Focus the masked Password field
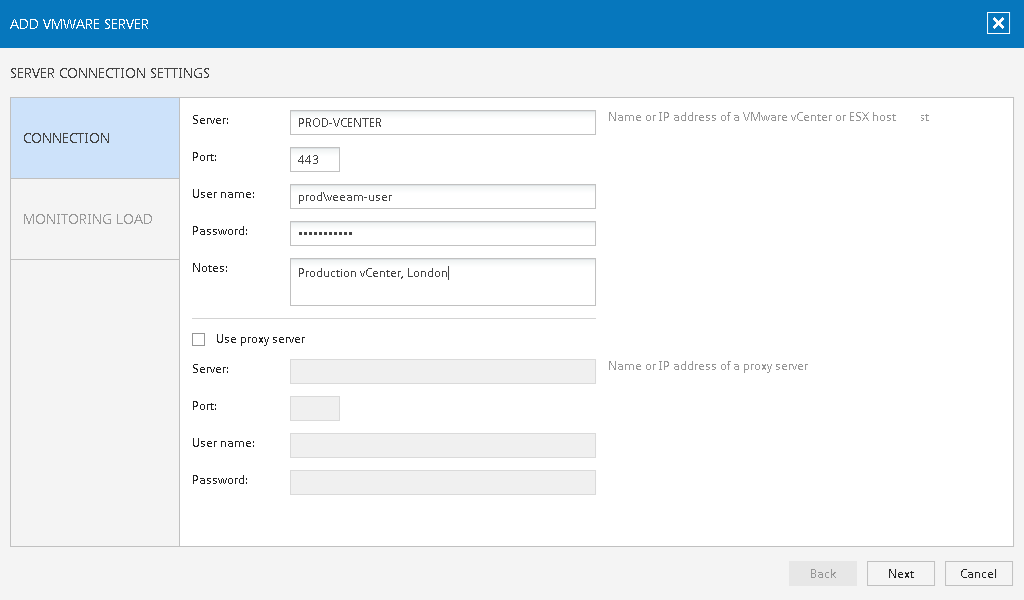Viewport: 1024px width, 600px height. click(442, 233)
